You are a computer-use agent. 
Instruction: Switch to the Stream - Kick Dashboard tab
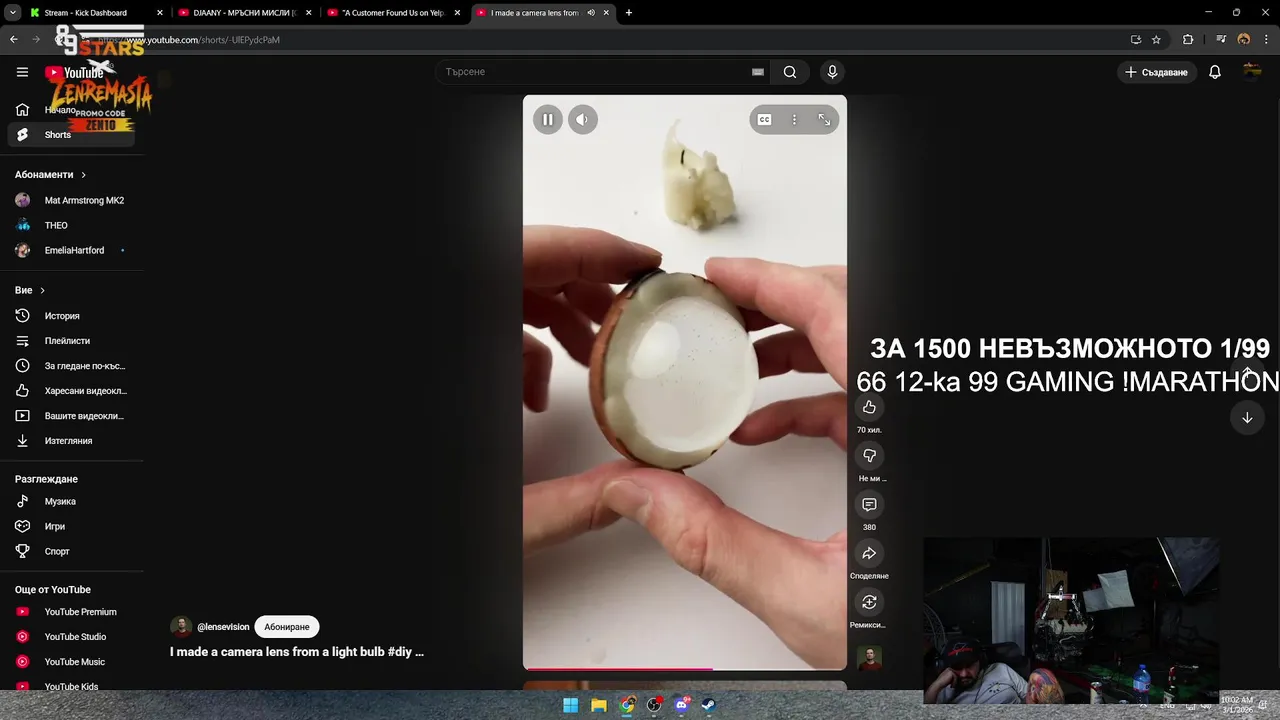[96, 13]
